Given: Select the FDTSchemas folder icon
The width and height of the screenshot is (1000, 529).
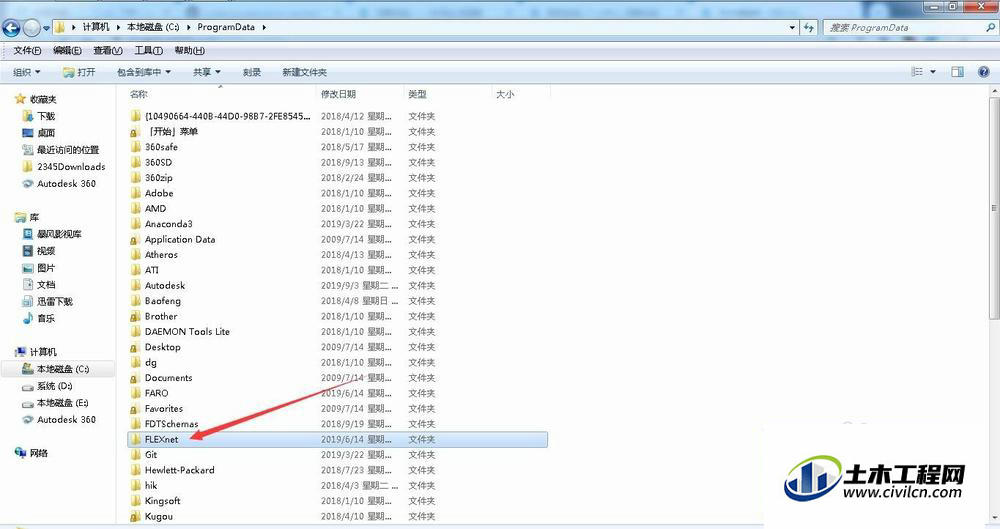Looking at the screenshot, I should click(x=135, y=424).
